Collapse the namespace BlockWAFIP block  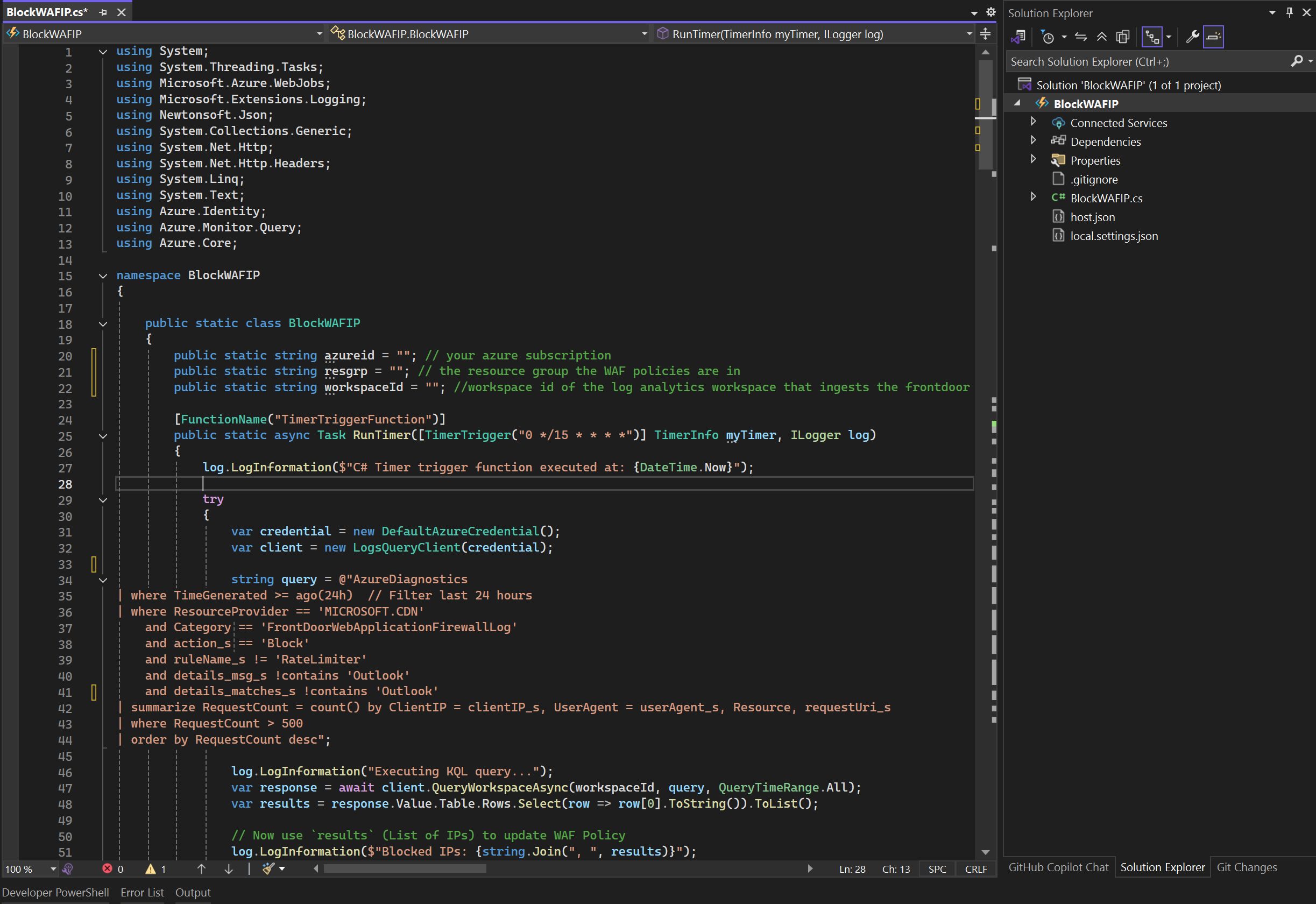pyautogui.click(x=103, y=276)
